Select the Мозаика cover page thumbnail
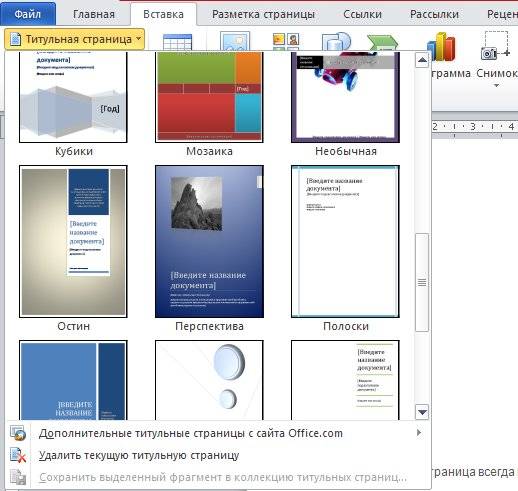 tap(209, 97)
